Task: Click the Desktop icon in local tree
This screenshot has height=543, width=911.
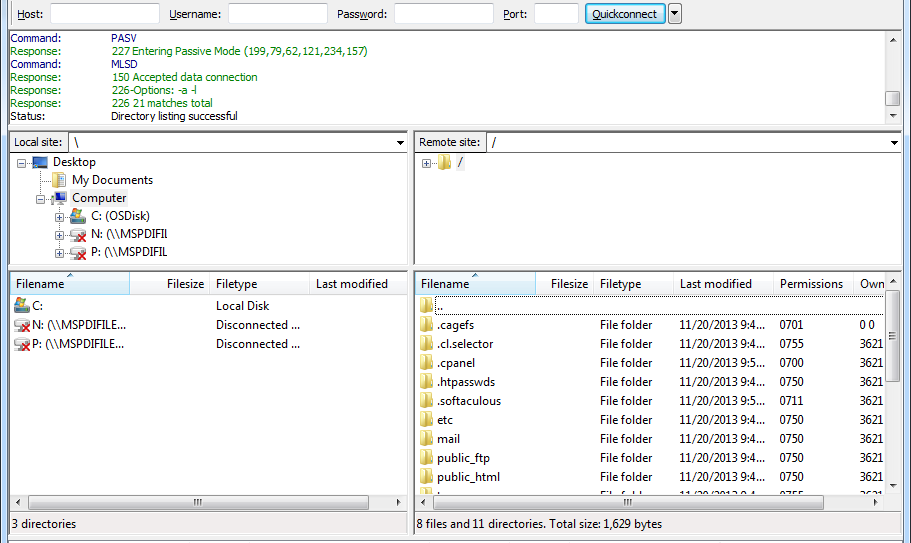Action: tap(40, 162)
